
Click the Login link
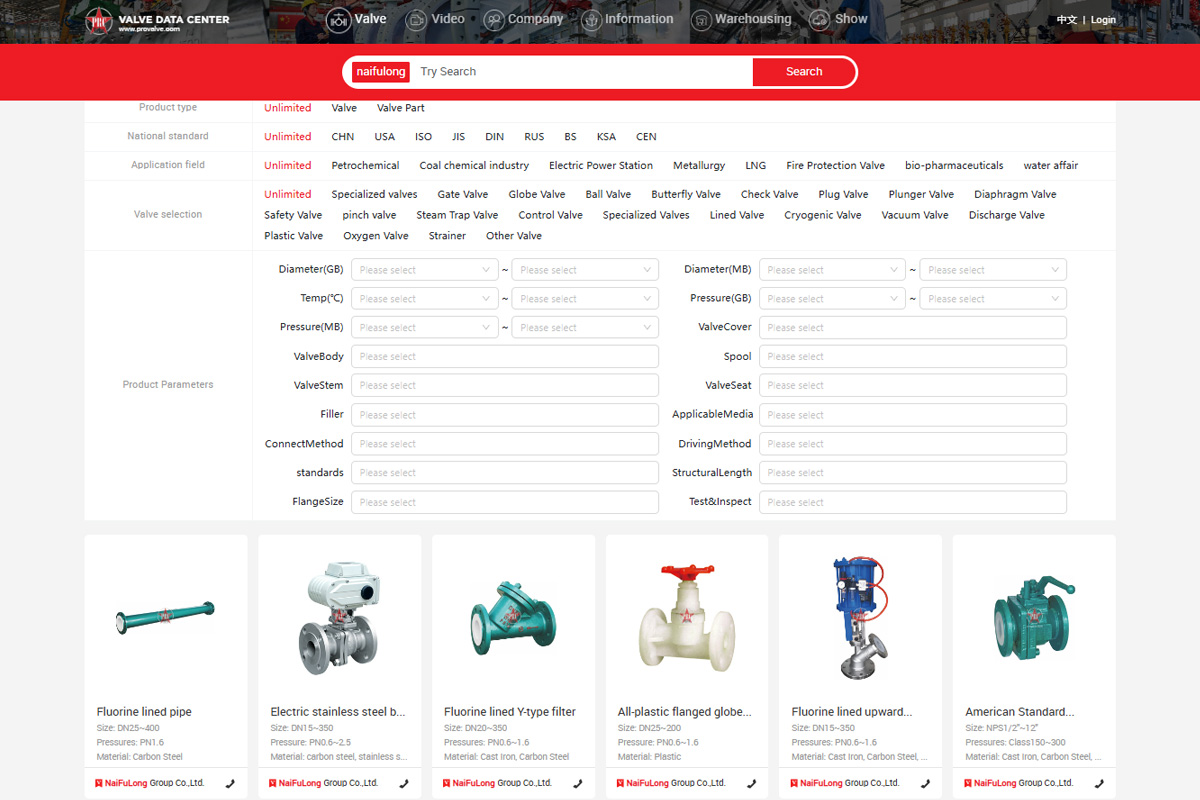(x=1103, y=20)
